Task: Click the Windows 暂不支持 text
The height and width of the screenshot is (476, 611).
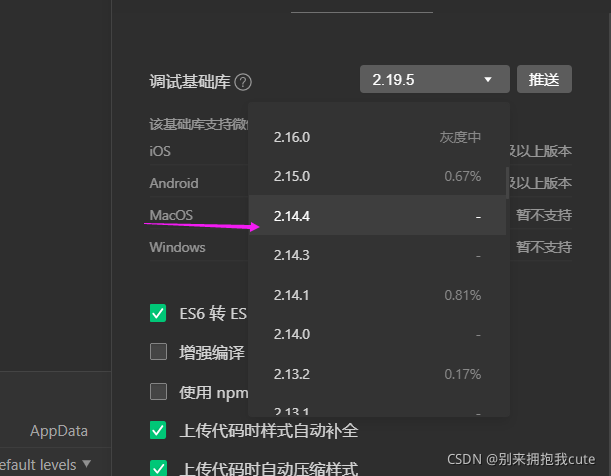Action: 544,247
